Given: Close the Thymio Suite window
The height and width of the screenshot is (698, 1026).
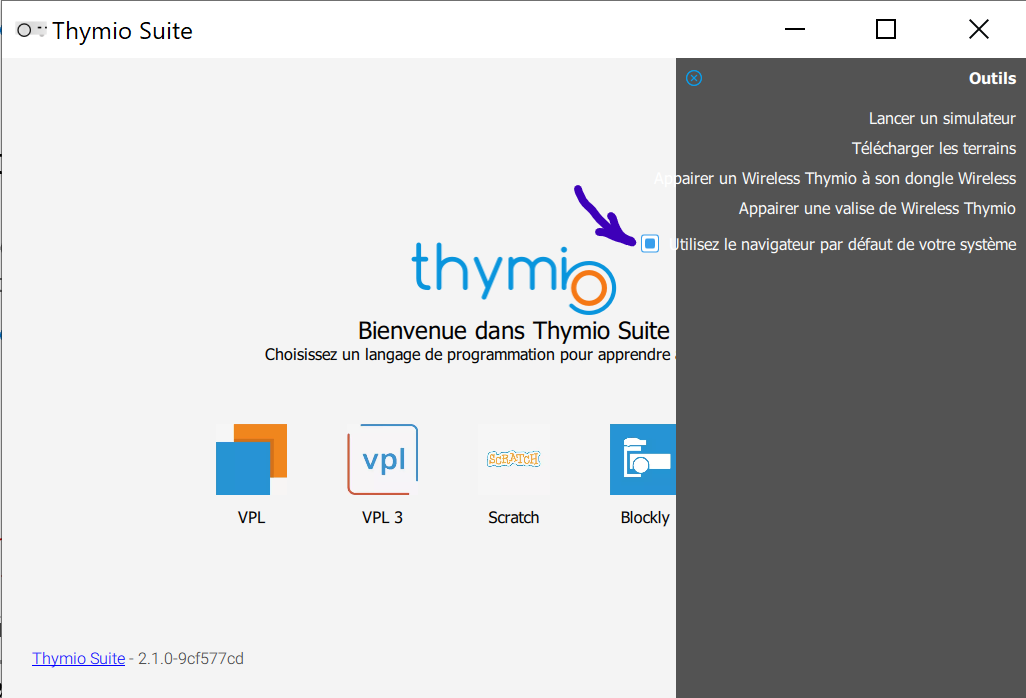Looking at the screenshot, I should coord(979,29).
